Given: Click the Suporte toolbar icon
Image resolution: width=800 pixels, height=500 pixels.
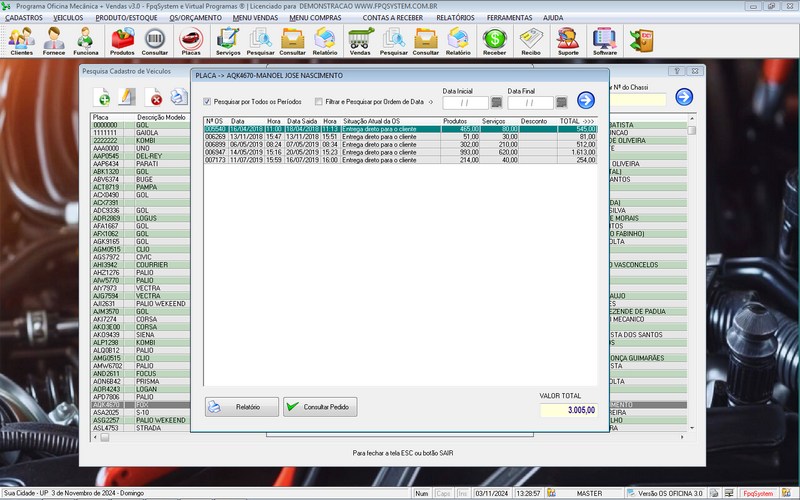Looking at the screenshot, I should point(568,40).
